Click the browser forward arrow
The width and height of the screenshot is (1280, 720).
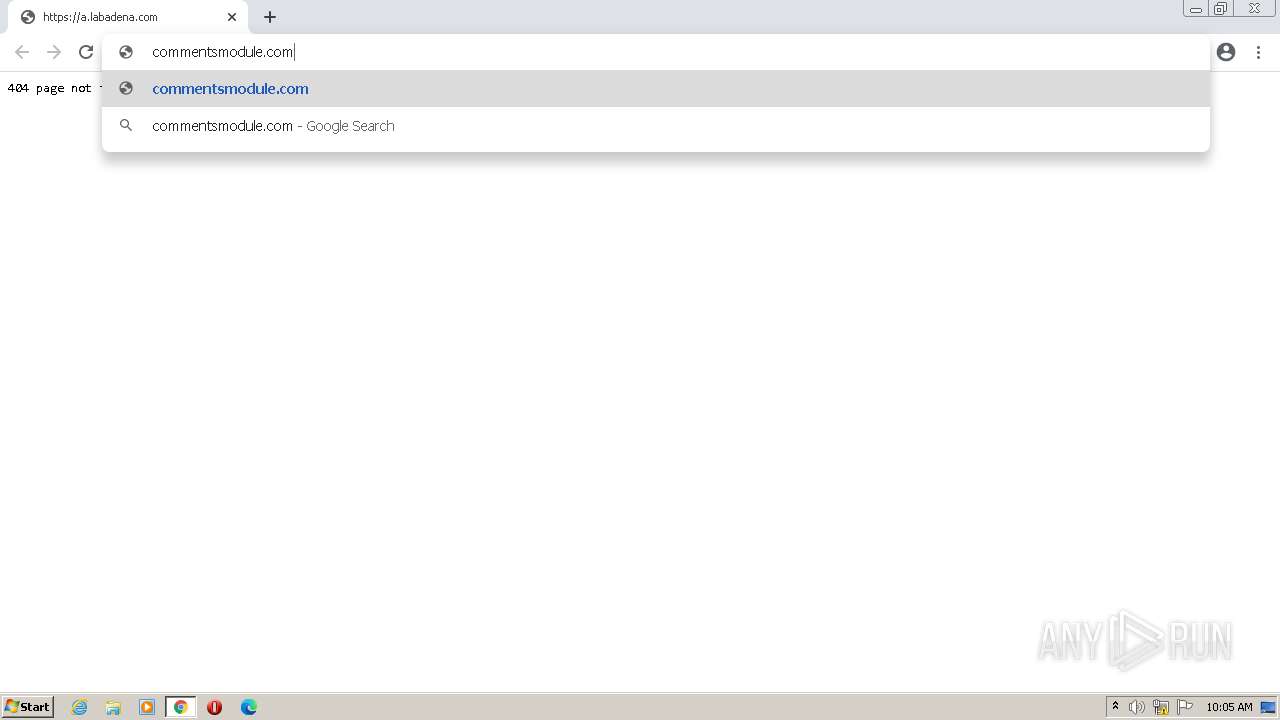[x=54, y=52]
